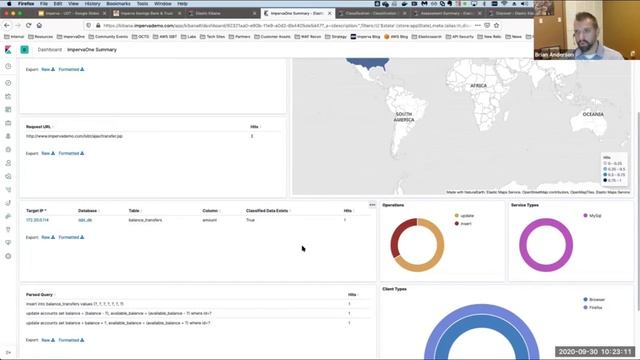Open the Bookmarks menu

118,4
